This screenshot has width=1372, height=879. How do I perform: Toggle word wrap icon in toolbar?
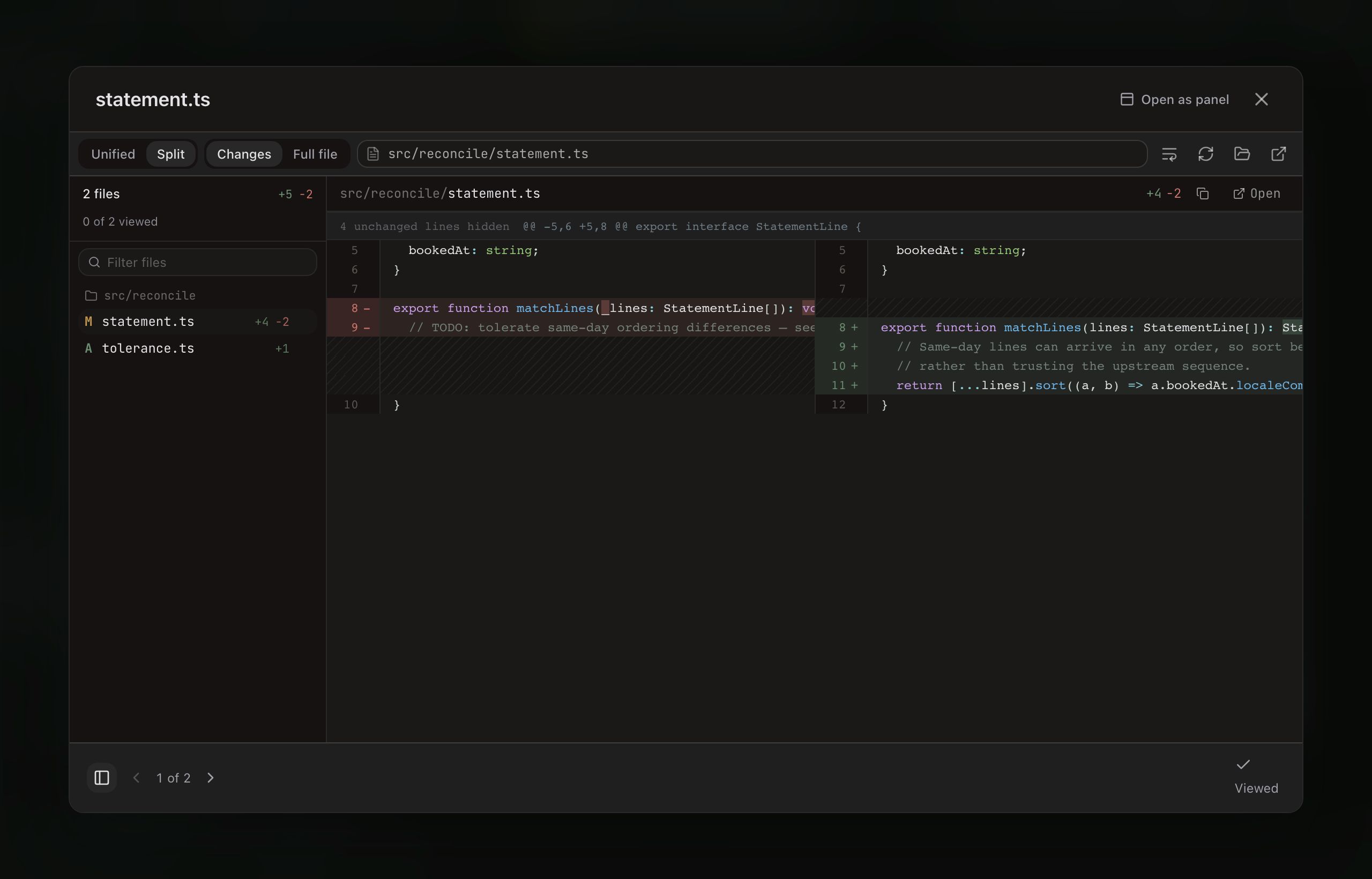(1169, 154)
